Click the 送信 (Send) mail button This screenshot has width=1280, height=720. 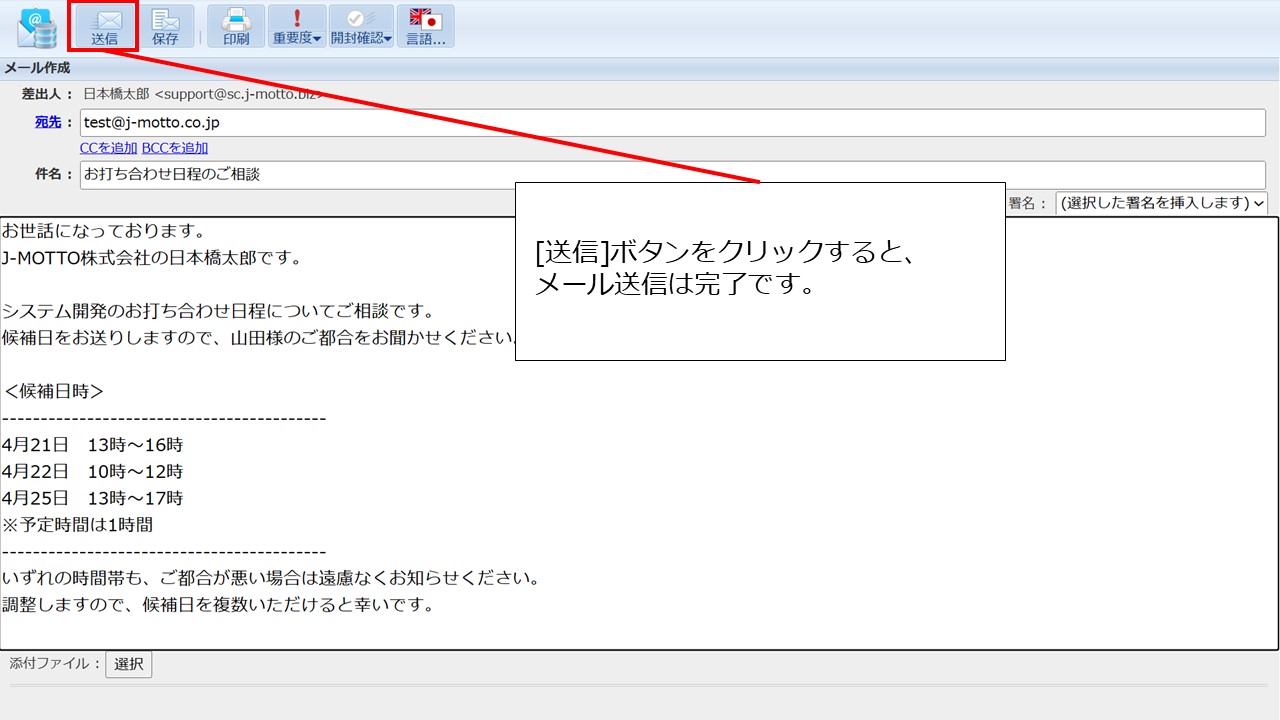click(x=104, y=27)
